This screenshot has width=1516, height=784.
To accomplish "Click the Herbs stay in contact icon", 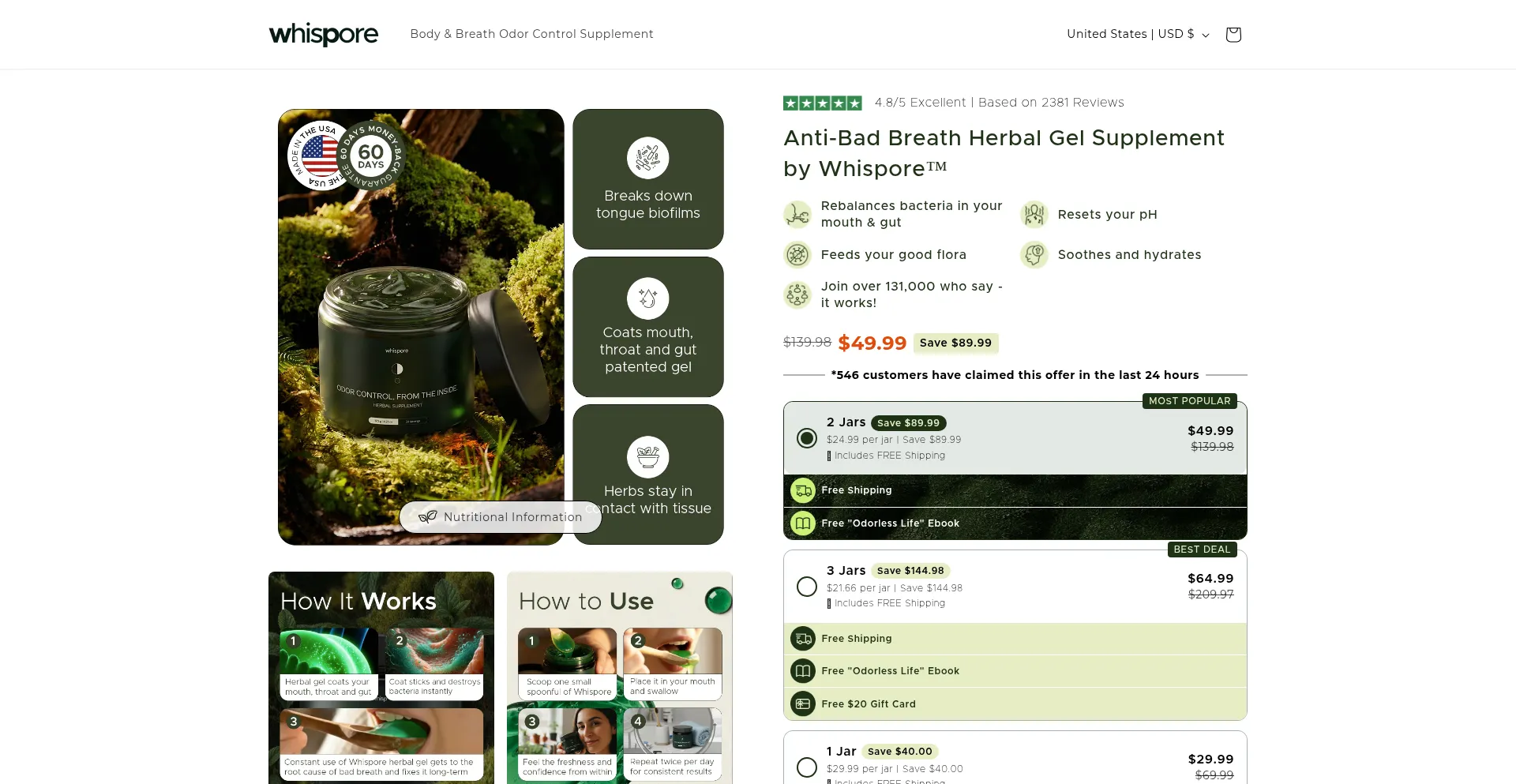I will [648, 457].
